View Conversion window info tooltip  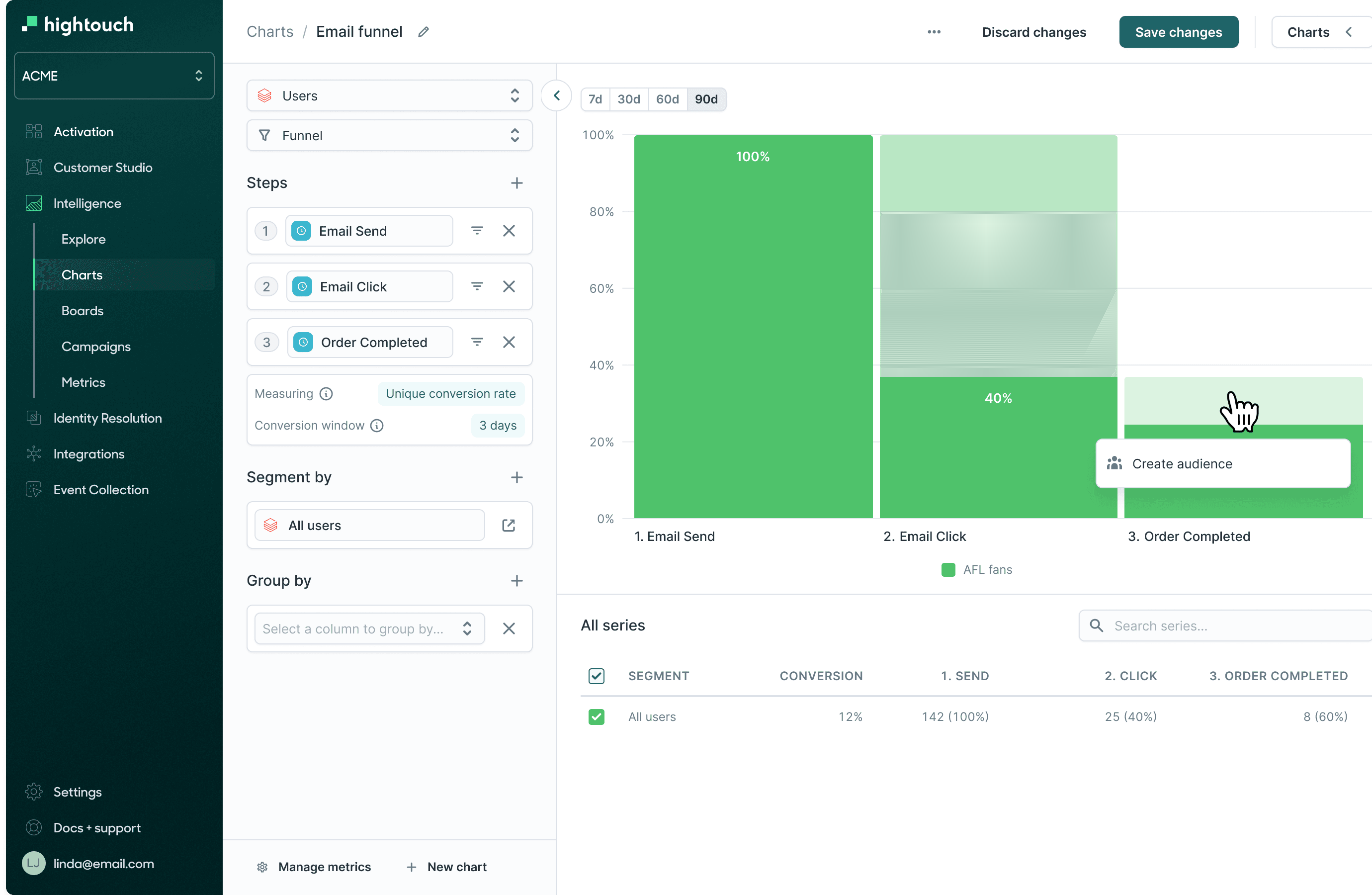[x=376, y=426]
